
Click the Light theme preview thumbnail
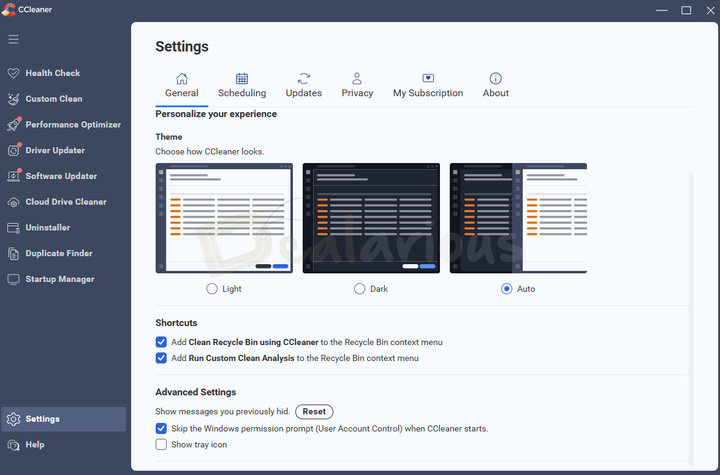click(224, 218)
